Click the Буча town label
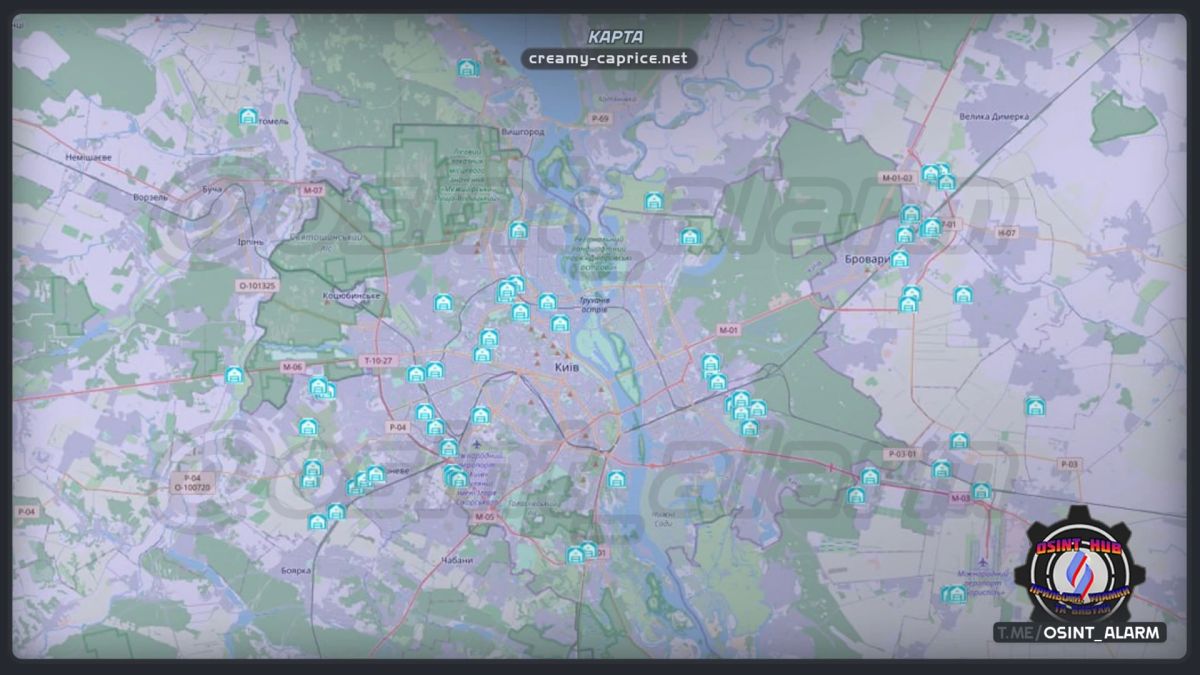The width and height of the screenshot is (1200, 675). (x=211, y=188)
